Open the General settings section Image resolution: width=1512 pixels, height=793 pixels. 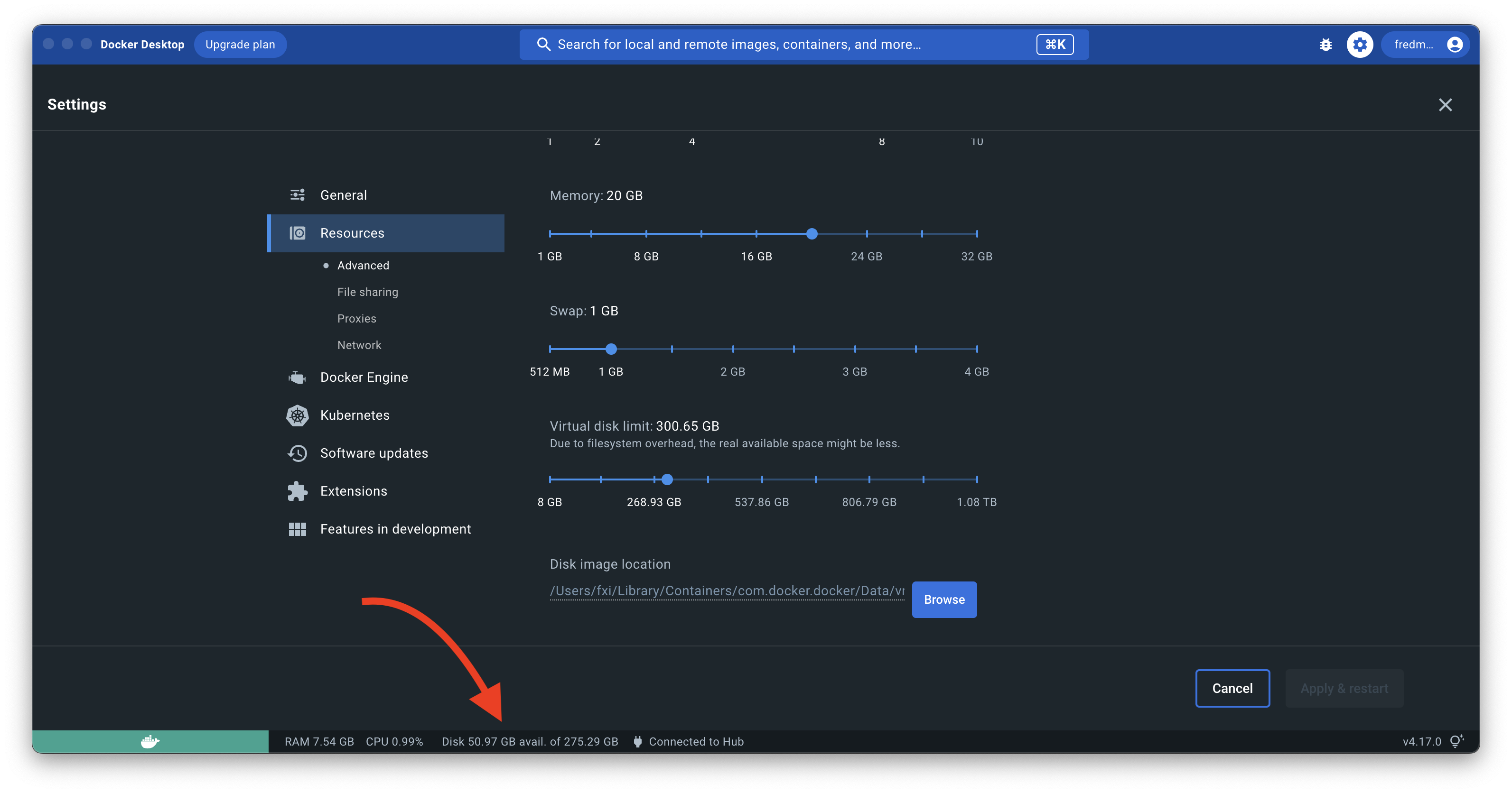click(344, 195)
